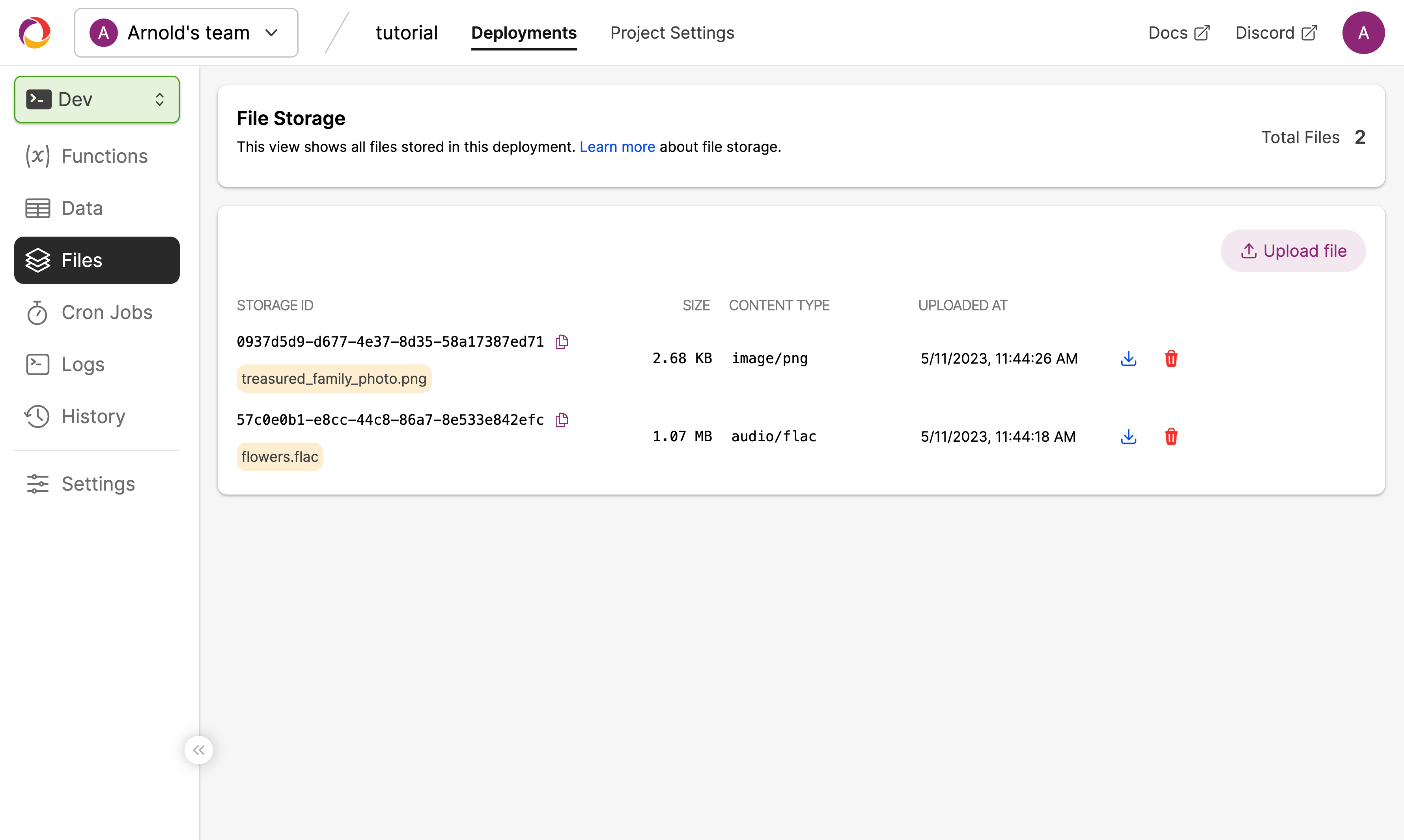Viewport: 1404px width, 840px height.
Task: Select the Data panel in sidebar
Action: click(82, 208)
